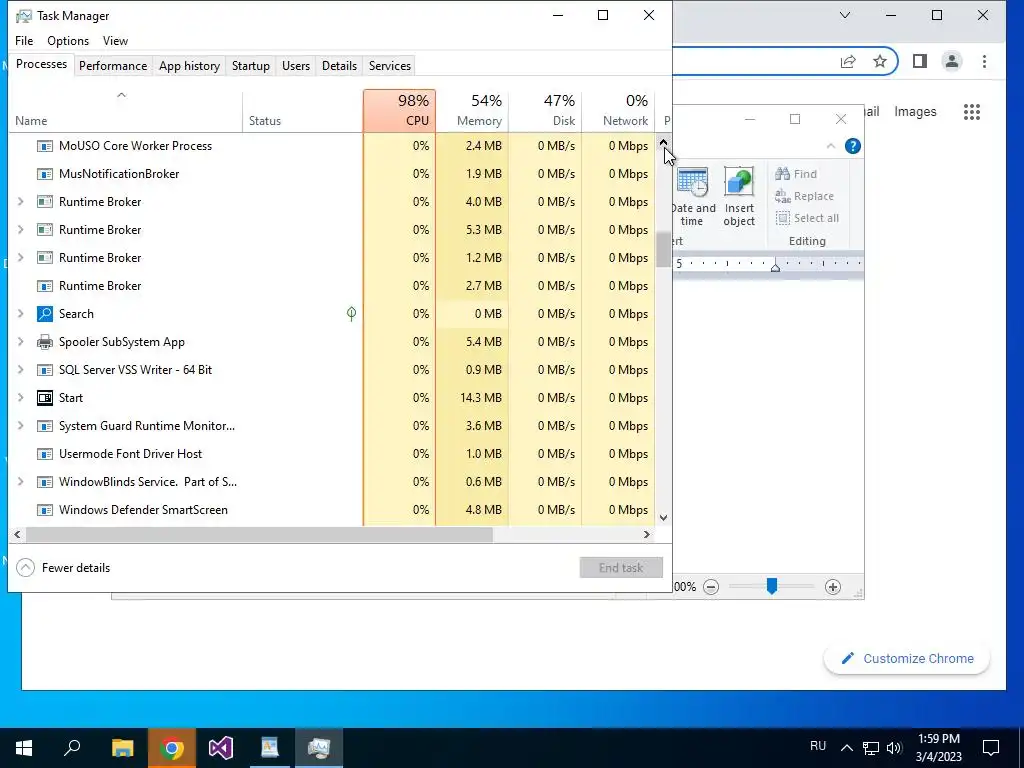Switch to the Performance tab

[113, 66]
